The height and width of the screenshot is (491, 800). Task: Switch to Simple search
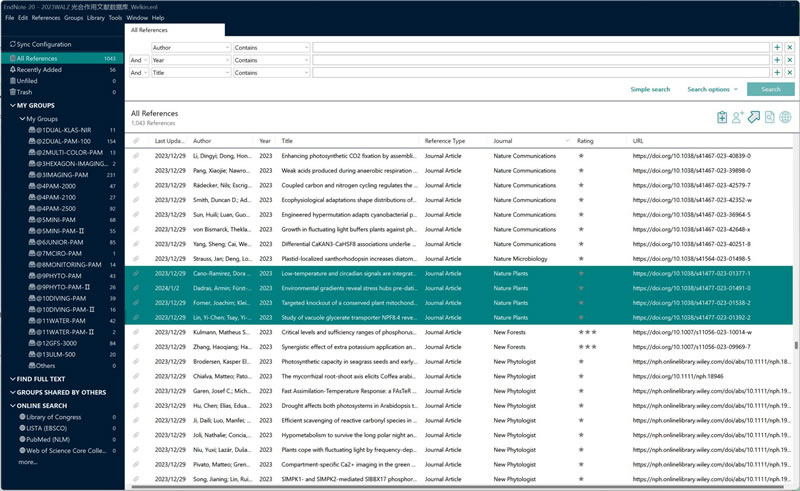(x=650, y=89)
